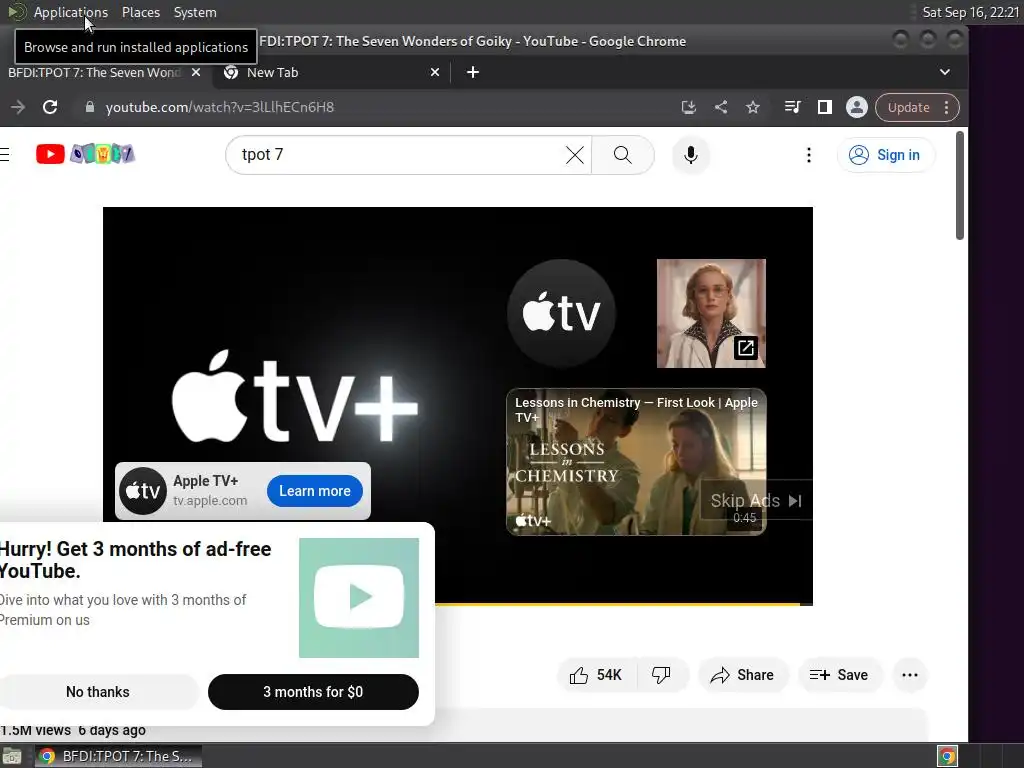Click the YouTube search magnifier button

tap(623, 155)
